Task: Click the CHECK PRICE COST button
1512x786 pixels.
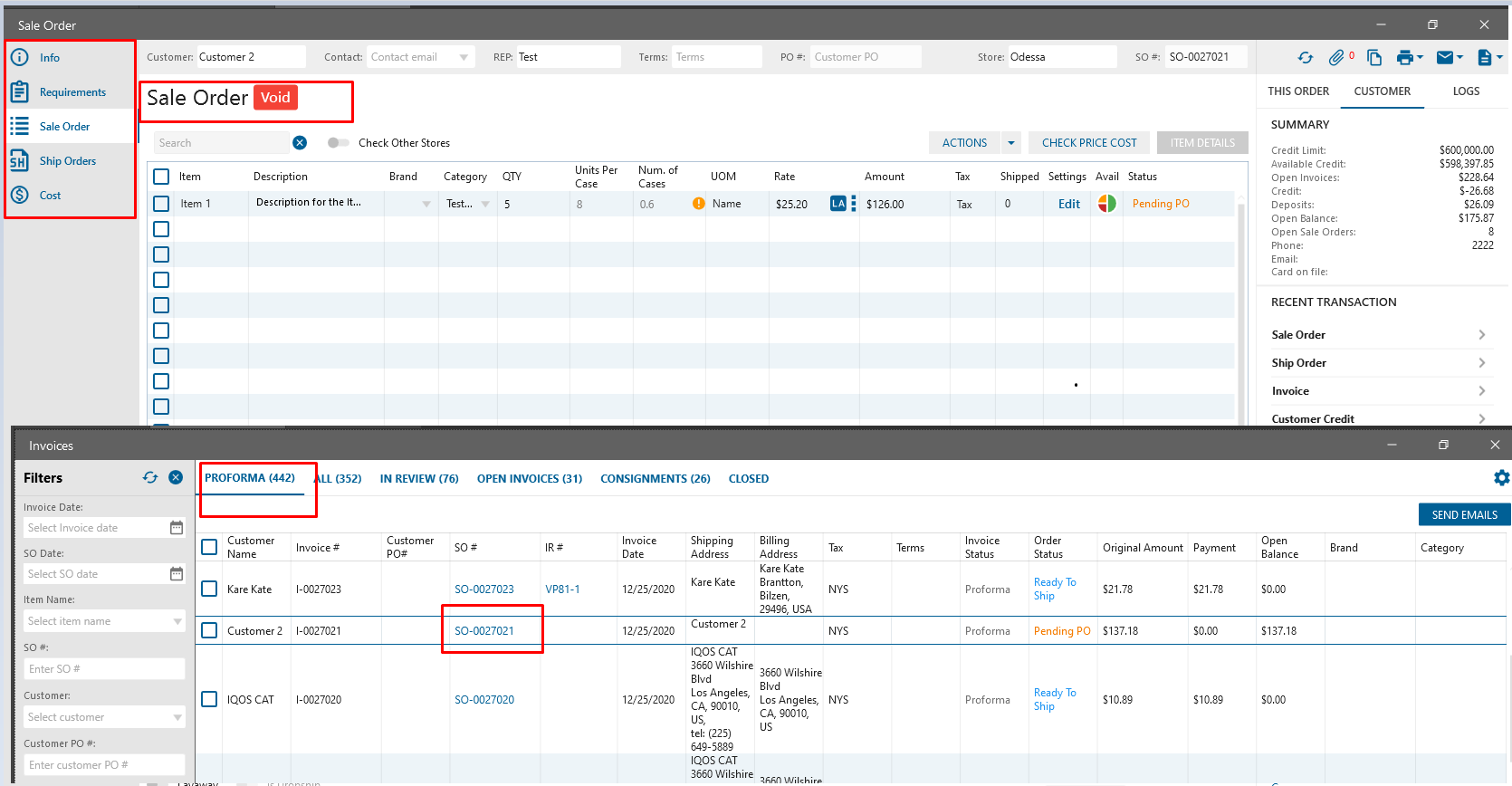Action: pyautogui.click(x=1089, y=142)
